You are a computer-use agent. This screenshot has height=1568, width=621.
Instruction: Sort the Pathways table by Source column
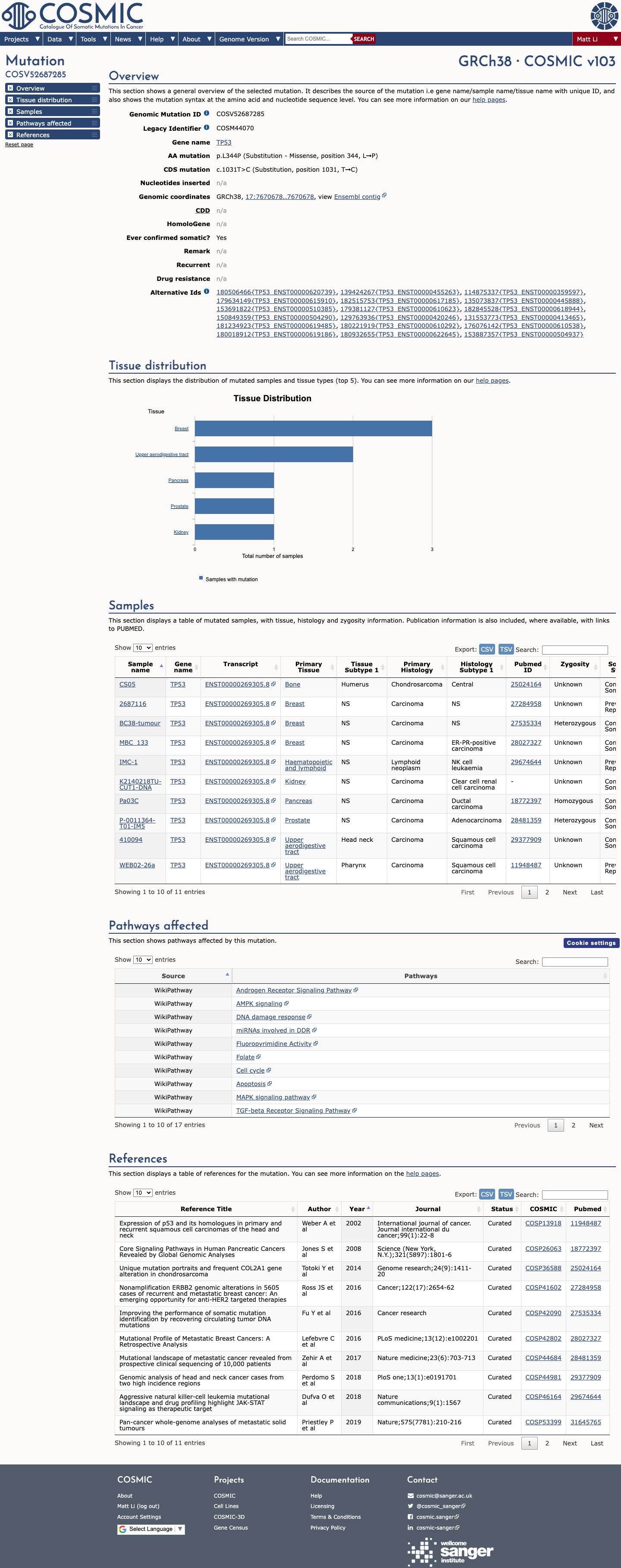pyautogui.click(x=173, y=976)
